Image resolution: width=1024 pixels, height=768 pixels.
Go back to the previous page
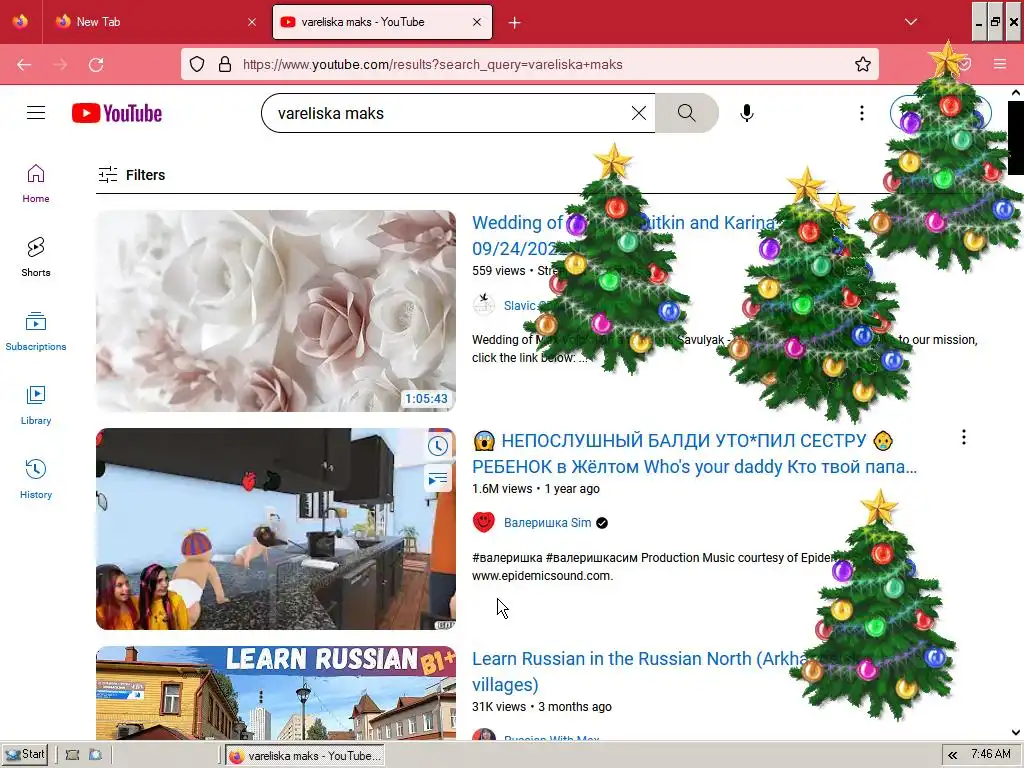click(24, 64)
